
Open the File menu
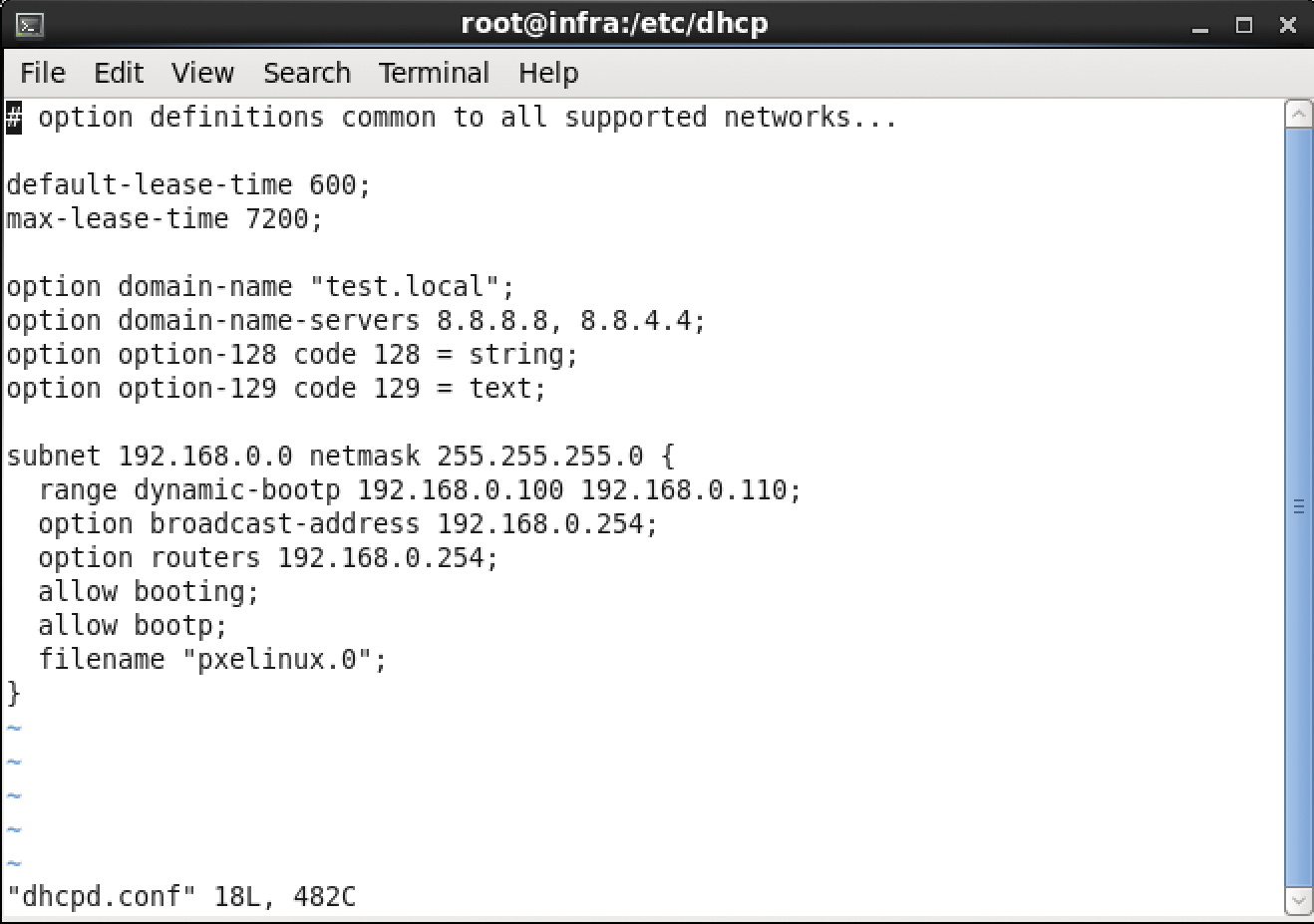tap(43, 73)
